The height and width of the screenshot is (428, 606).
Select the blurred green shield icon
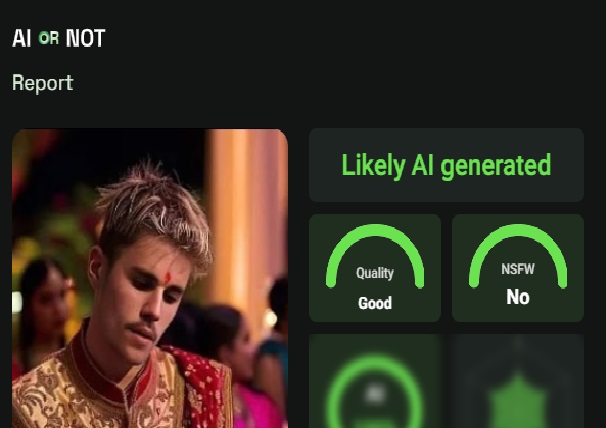tap(517, 400)
